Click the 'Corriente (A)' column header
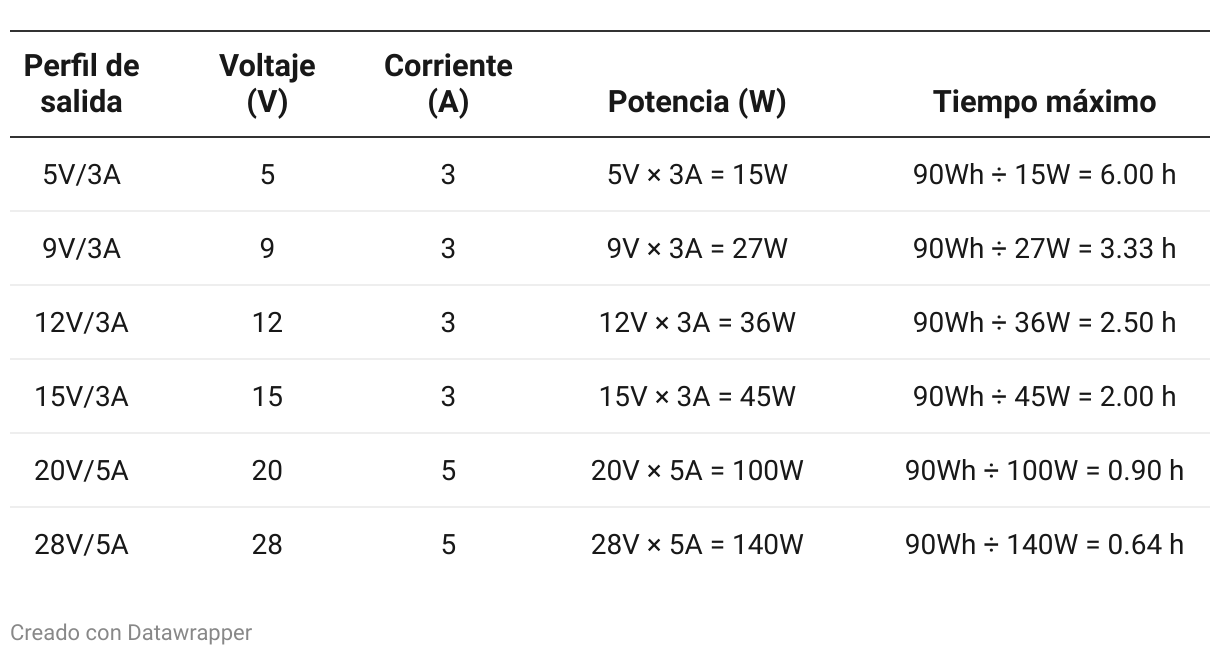This screenshot has height=656, width=1220. coord(448,84)
